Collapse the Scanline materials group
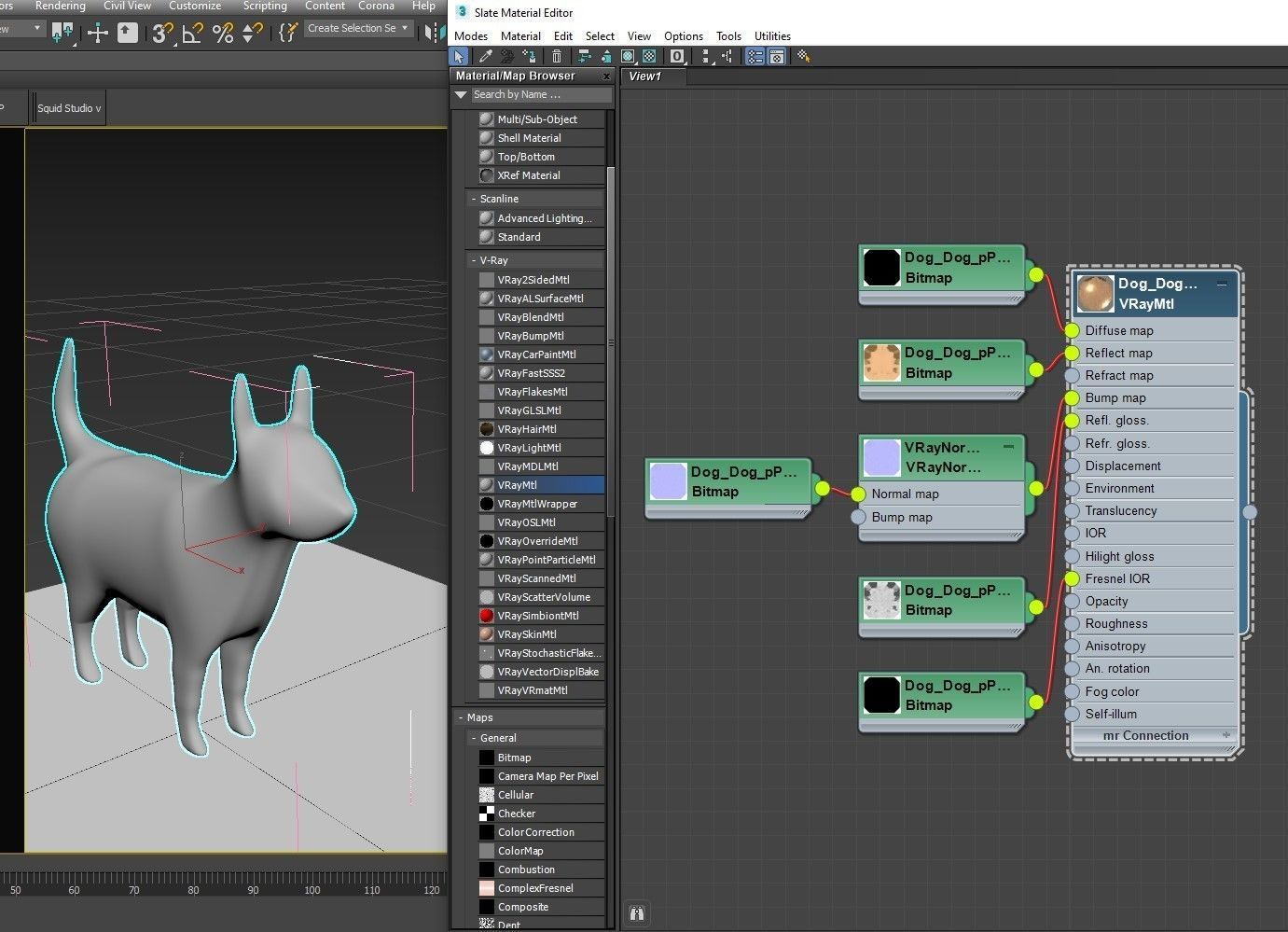The image size is (1288, 932). coord(473,199)
